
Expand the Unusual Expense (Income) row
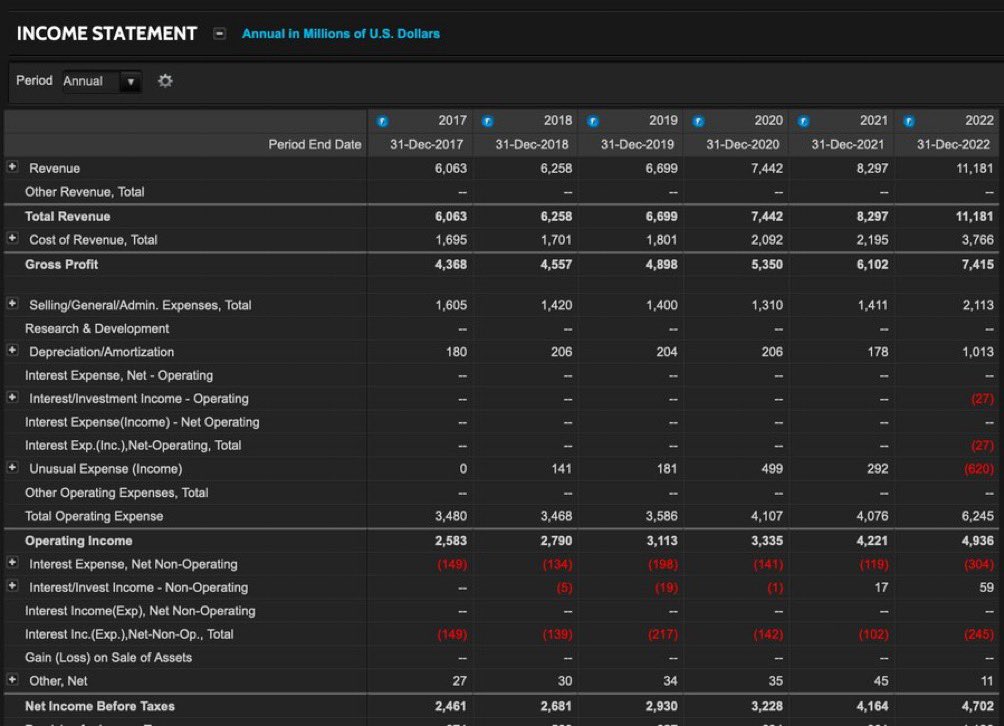[12, 467]
